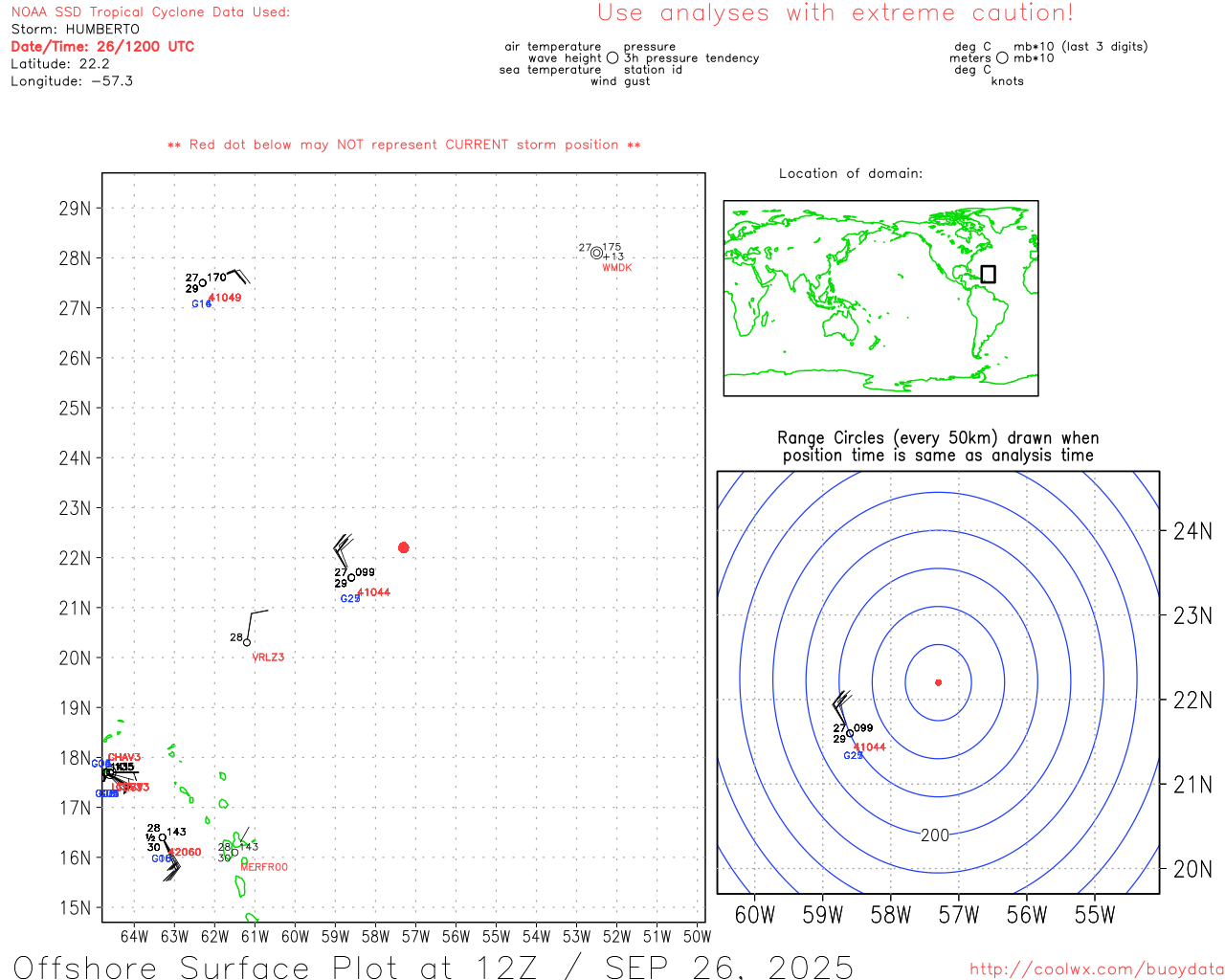Click red station label 41044 on main map

pyautogui.click(x=374, y=592)
